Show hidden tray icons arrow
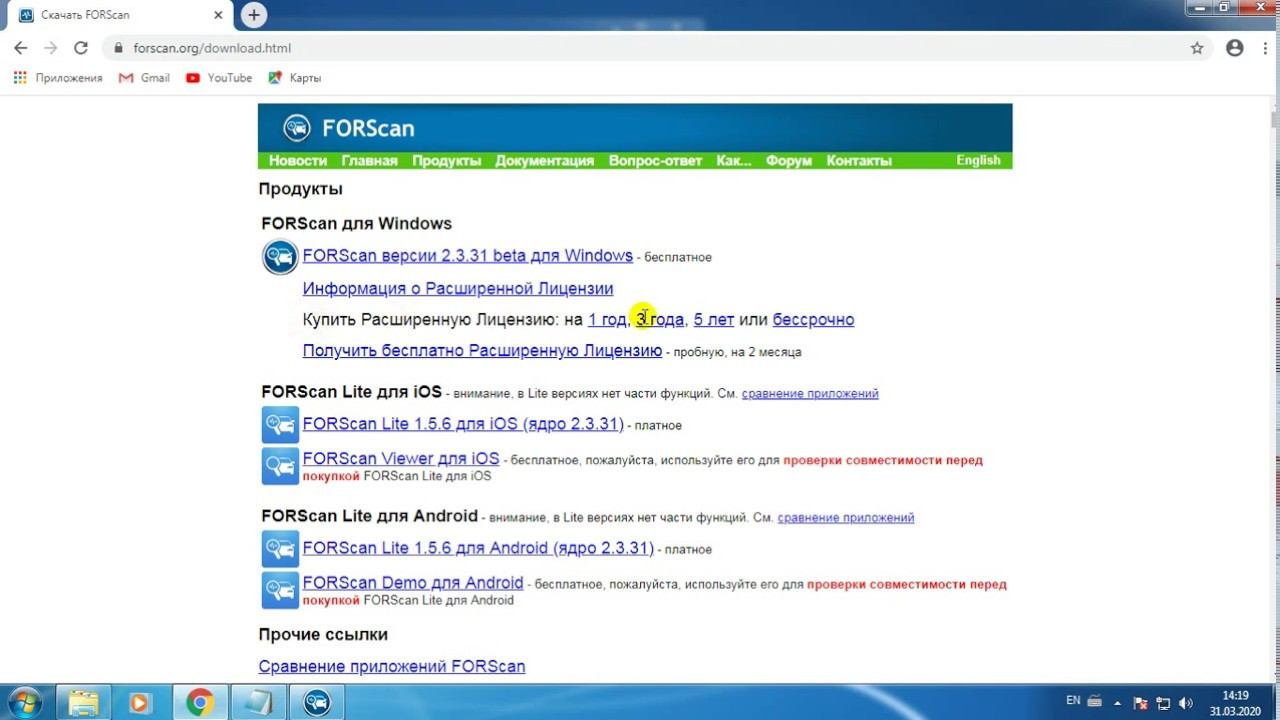1280x720 pixels. (1118, 702)
